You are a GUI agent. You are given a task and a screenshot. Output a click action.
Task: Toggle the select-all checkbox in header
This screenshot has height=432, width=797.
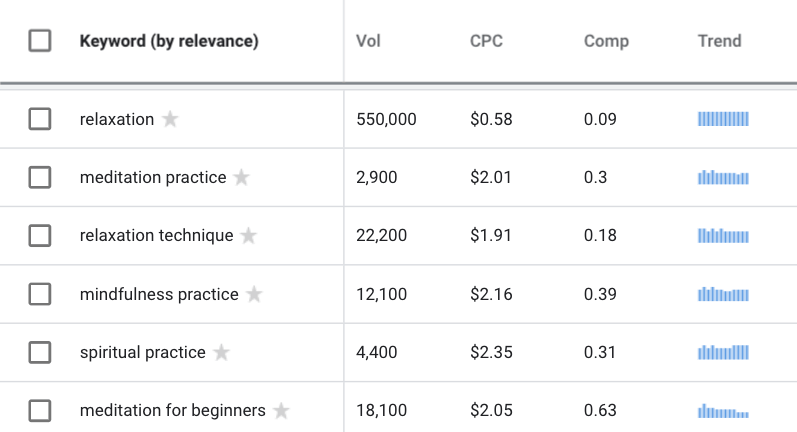click(40, 41)
